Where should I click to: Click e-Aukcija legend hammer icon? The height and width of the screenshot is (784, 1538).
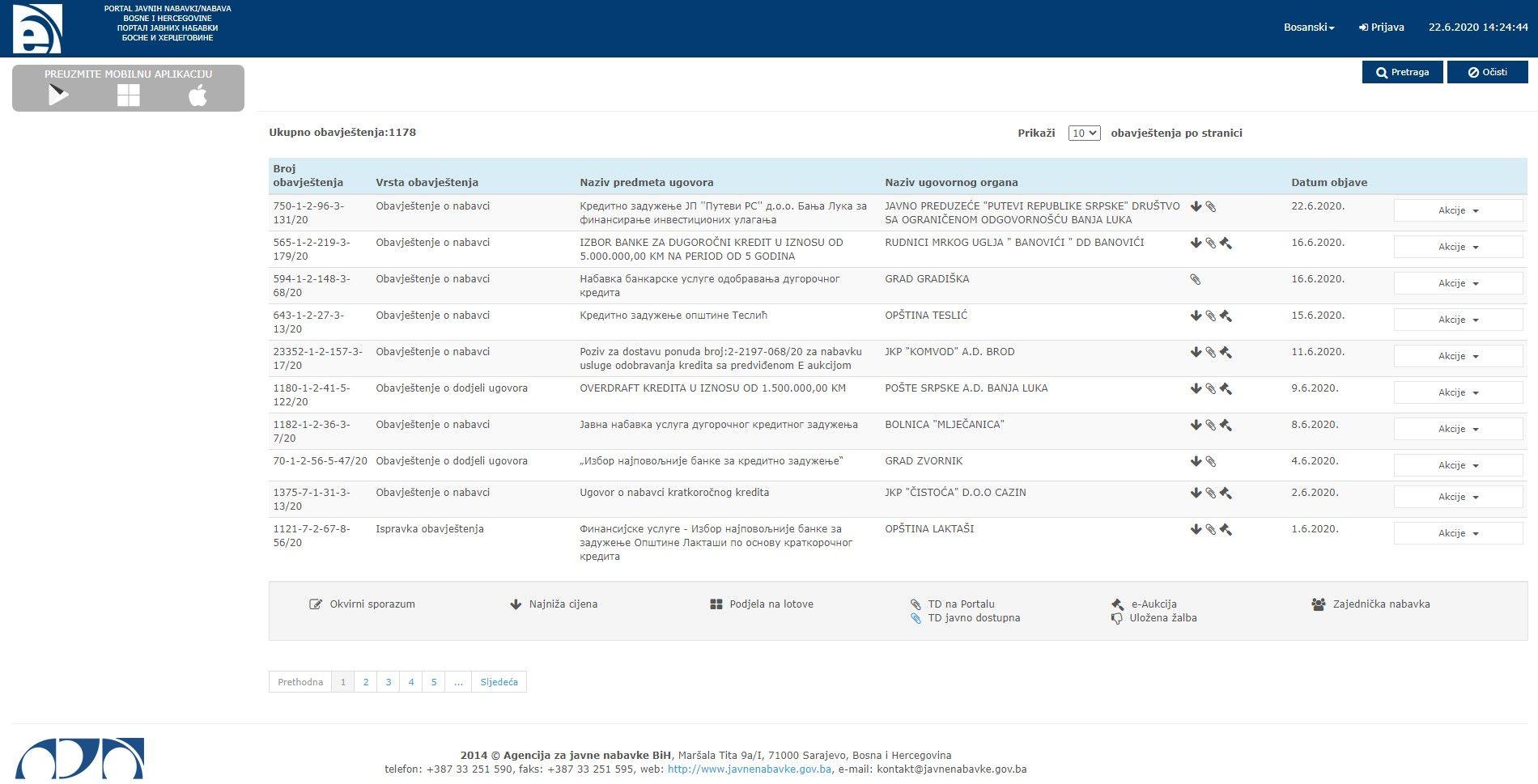click(1117, 604)
